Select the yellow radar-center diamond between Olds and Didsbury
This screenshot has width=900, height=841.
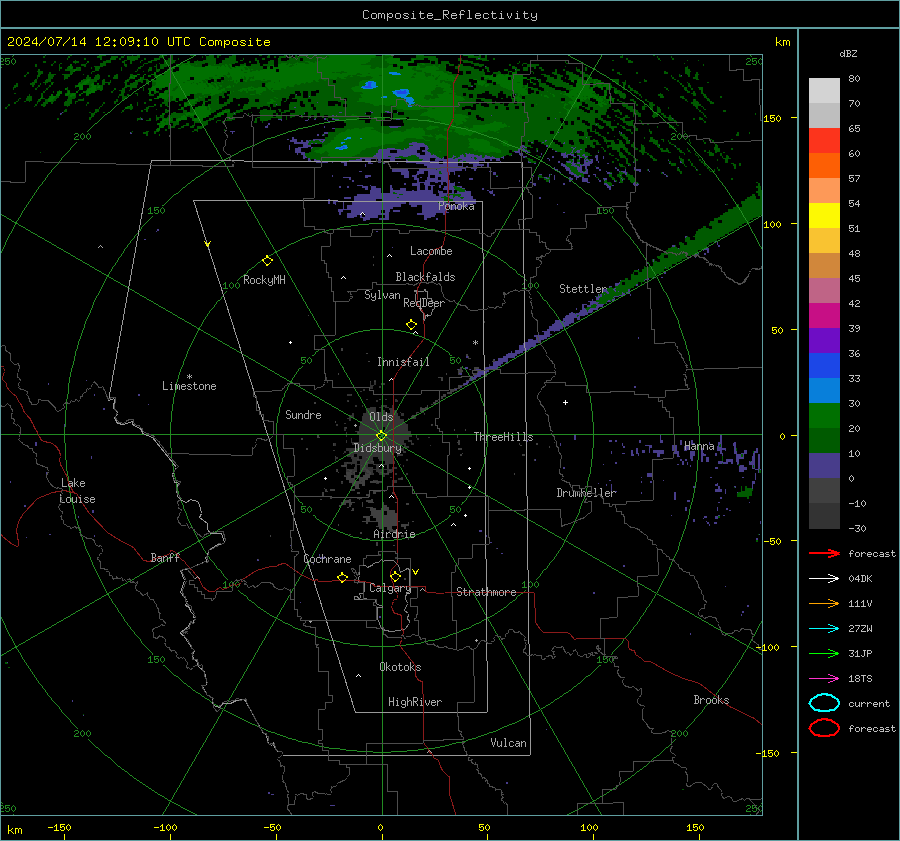tap(381, 435)
